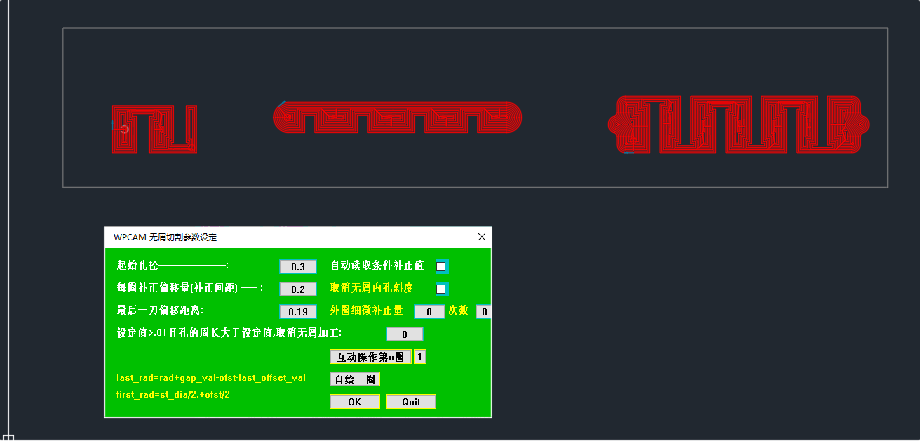920x441 pixels.
Task: Select the middle rounded red toolpath shape
Action: [x=398, y=118]
